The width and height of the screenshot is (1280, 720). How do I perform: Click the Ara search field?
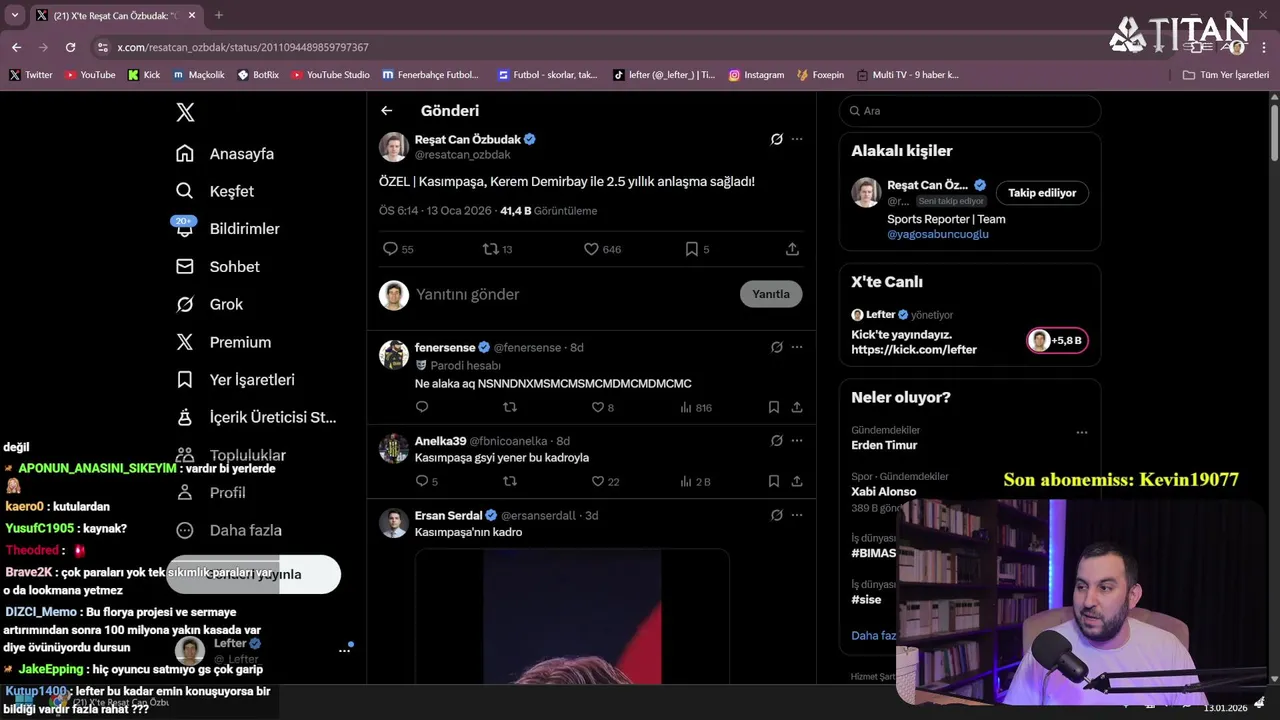[970, 111]
